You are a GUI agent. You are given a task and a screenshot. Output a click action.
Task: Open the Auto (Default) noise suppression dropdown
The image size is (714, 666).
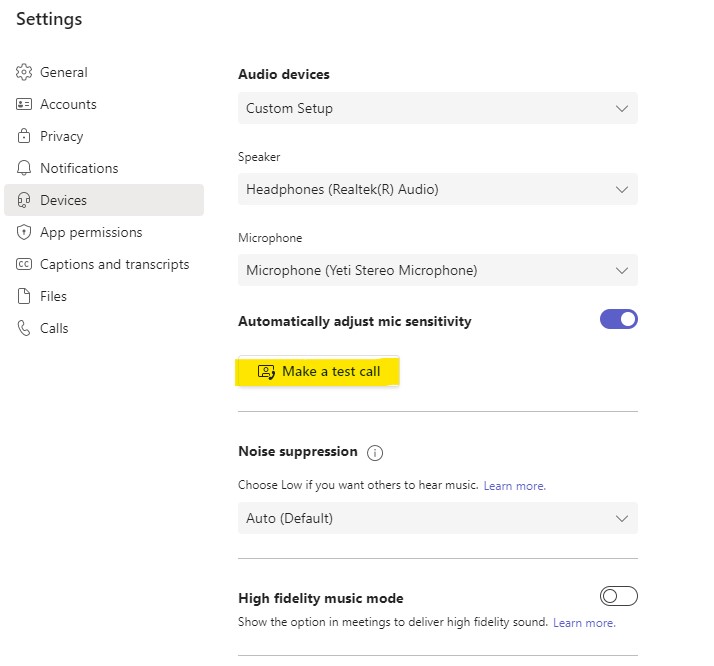[x=438, y=518]
